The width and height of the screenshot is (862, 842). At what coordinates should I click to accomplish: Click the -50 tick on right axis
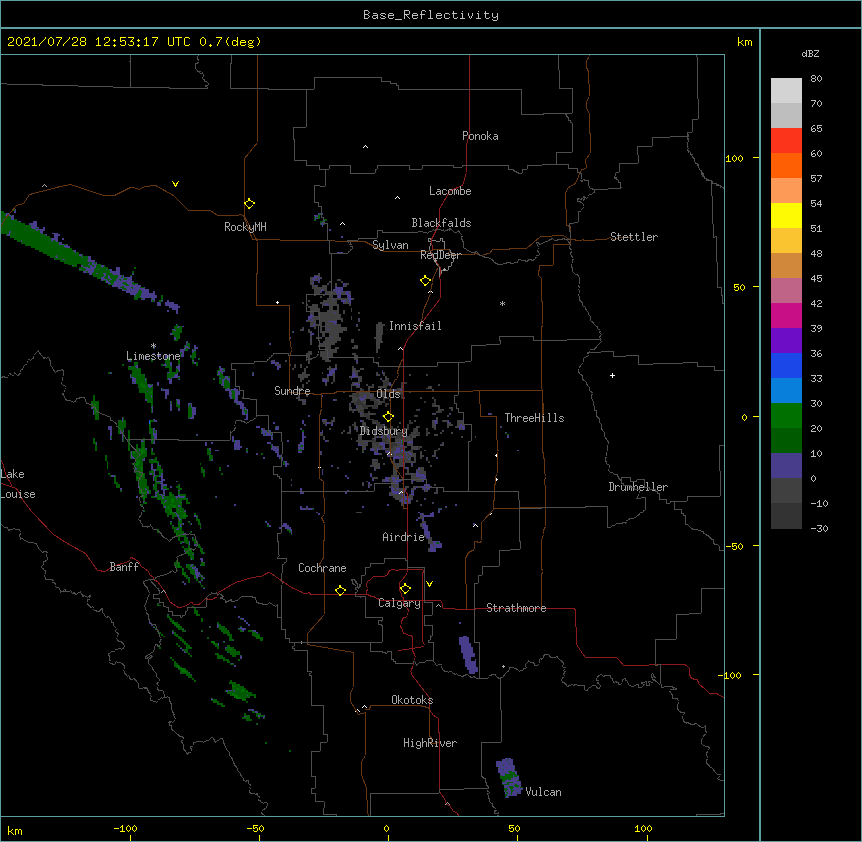pos(733,546)
